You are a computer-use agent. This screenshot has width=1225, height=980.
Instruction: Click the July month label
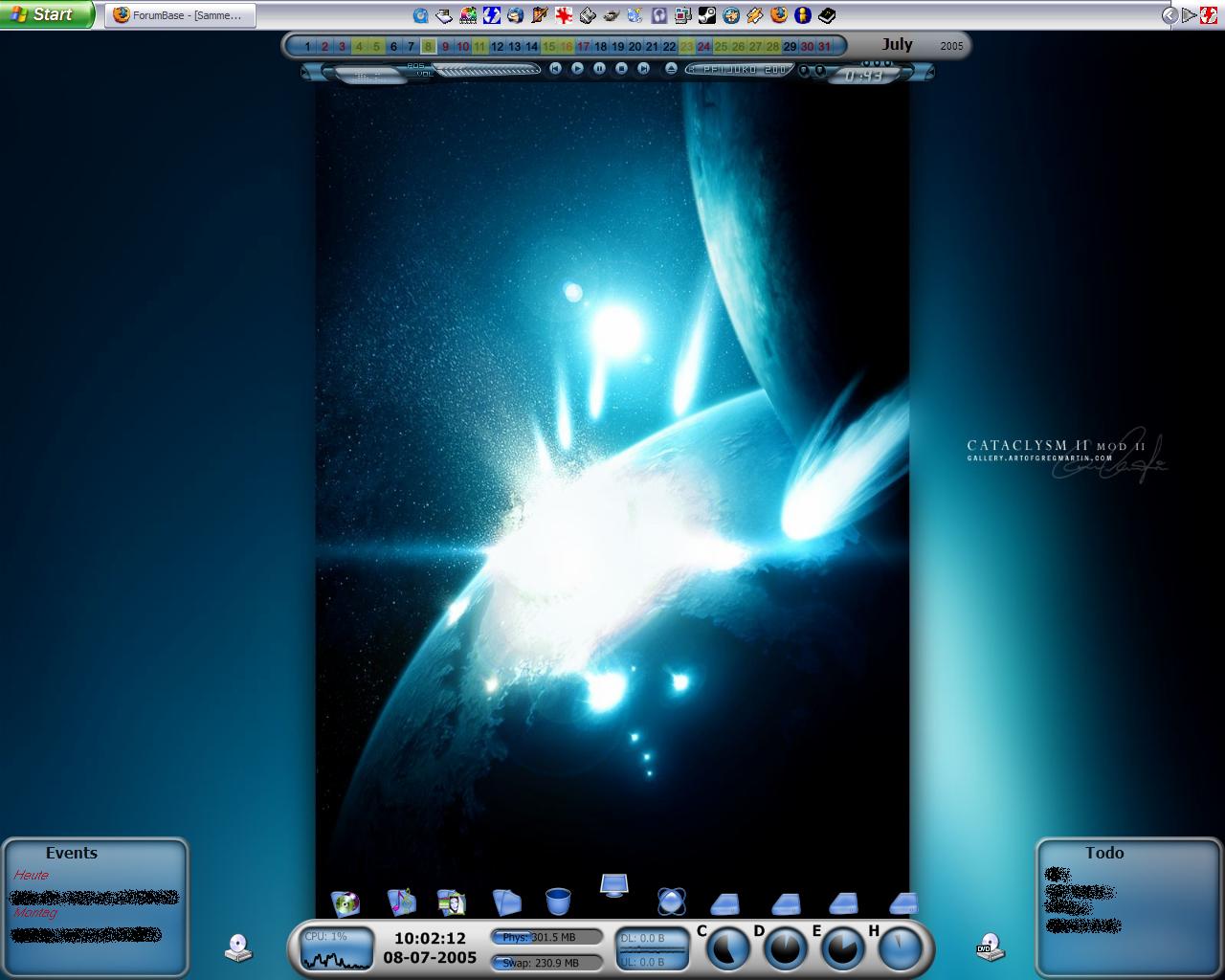click(897, 44)
